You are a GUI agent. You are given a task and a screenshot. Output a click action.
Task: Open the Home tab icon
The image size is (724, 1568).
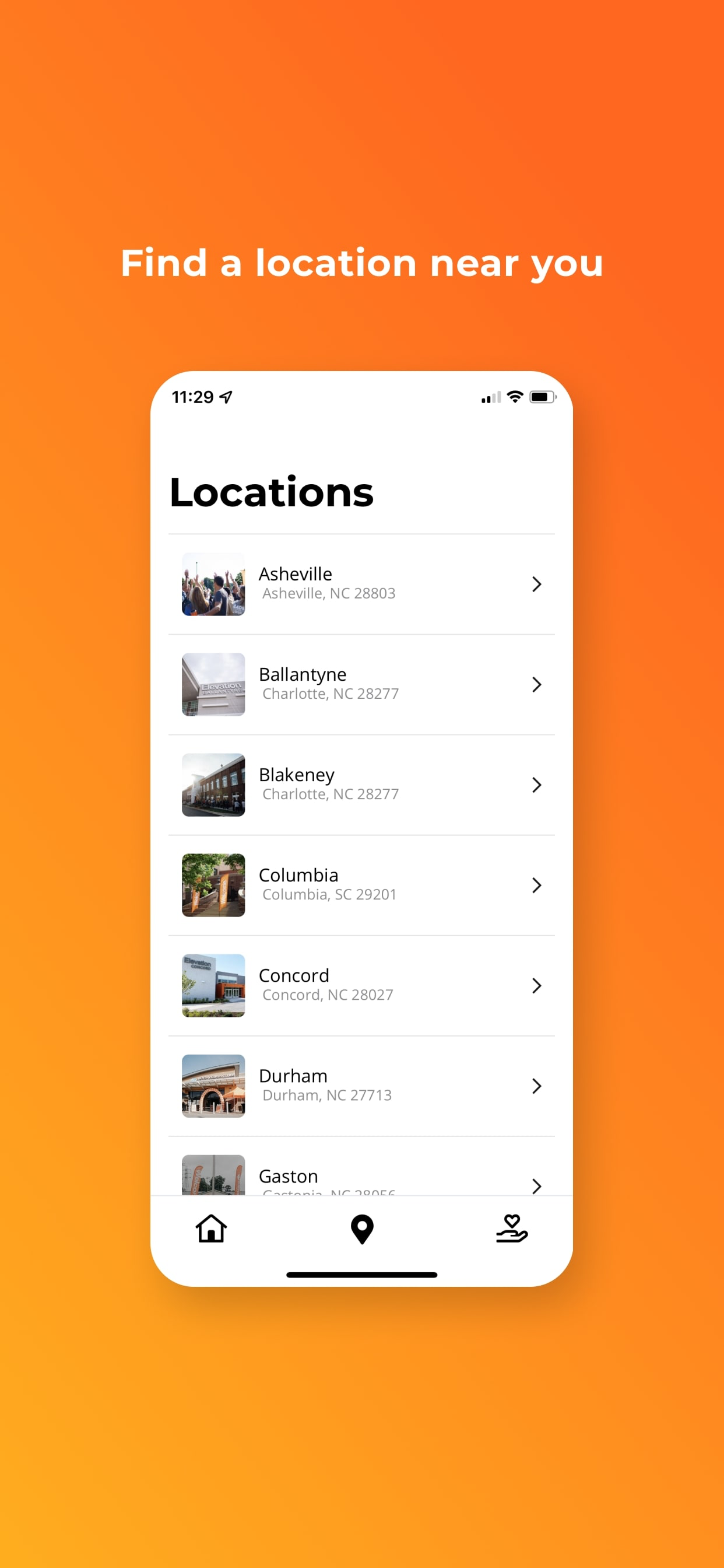pos(211,1228)
